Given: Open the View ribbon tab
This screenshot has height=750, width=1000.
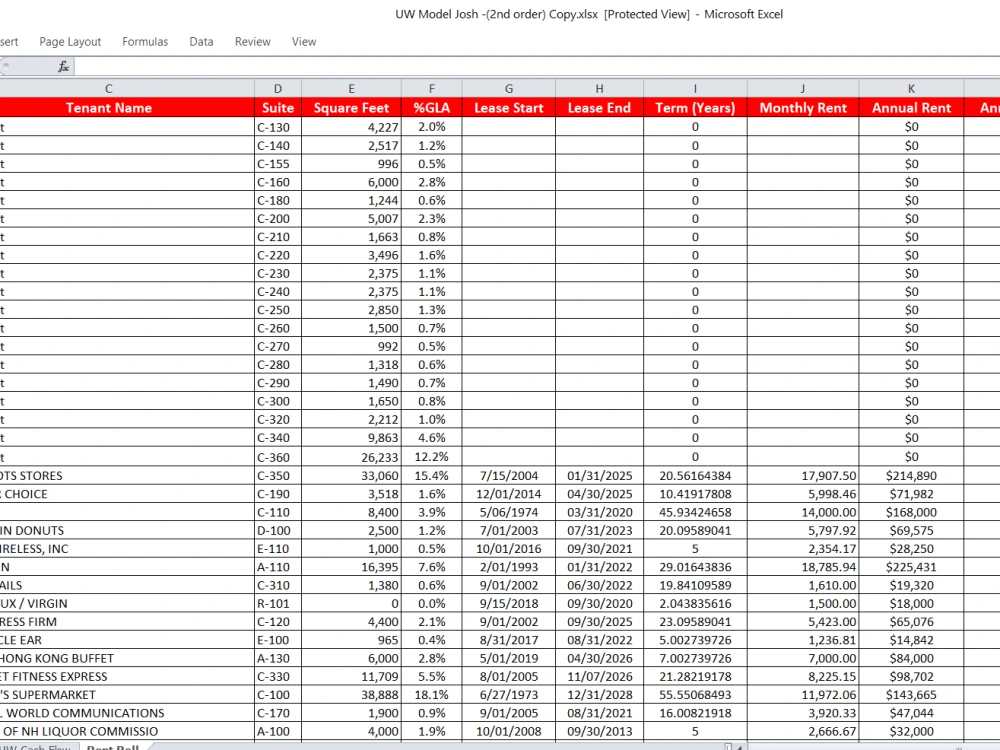Looking at the screenshot, I should 304,41.
